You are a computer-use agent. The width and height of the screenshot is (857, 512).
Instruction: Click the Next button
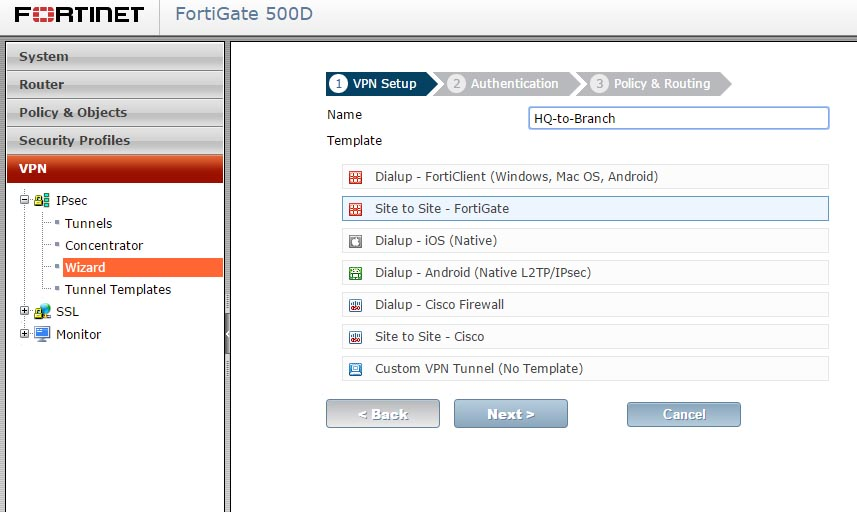tap(510, 414)
